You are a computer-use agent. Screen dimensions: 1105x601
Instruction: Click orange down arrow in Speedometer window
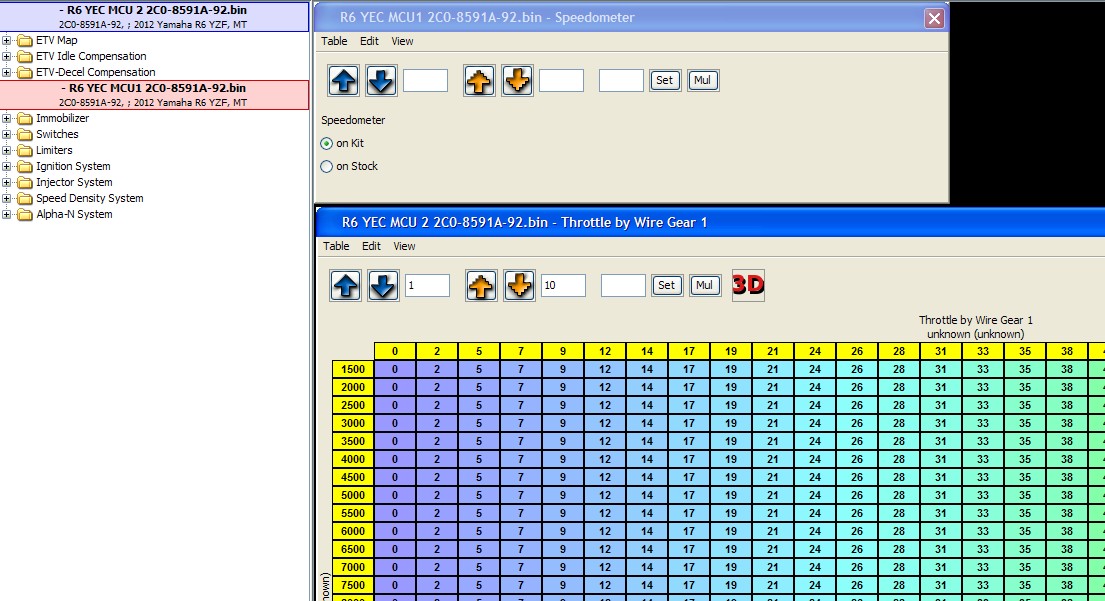pyautogui.click(x=517, y=81)
